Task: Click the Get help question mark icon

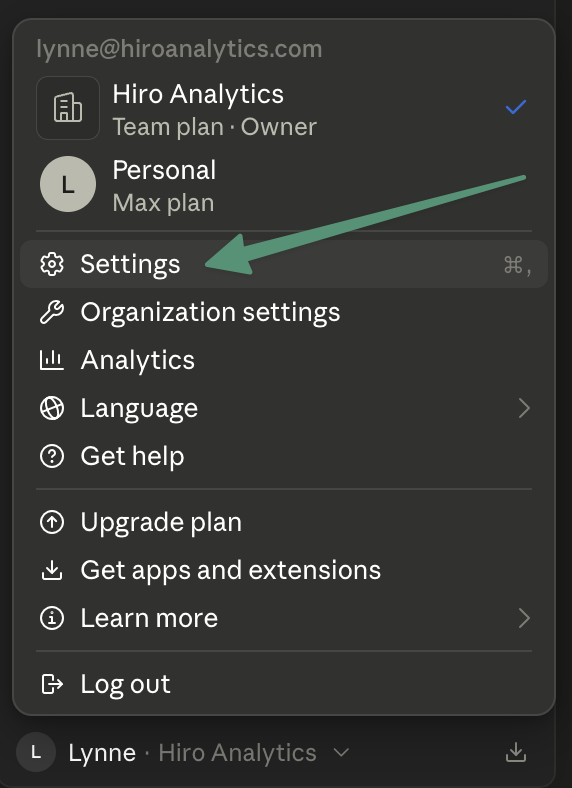Action: point(52,456)
